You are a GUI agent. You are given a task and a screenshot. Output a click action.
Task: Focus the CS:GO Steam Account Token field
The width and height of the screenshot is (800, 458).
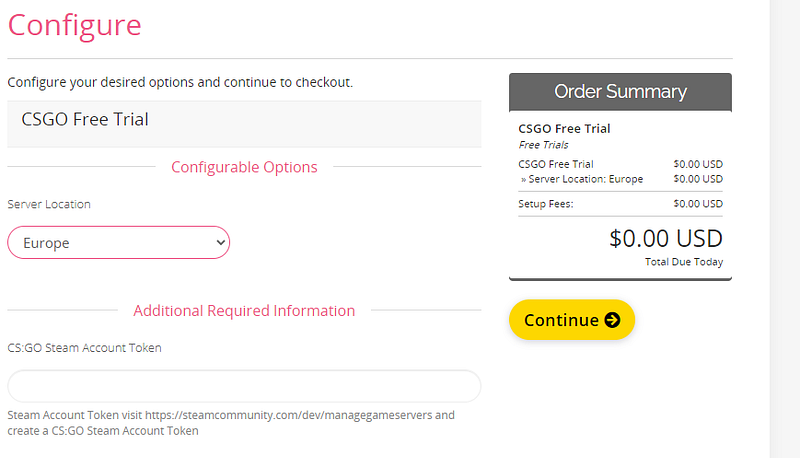(244, 386)
